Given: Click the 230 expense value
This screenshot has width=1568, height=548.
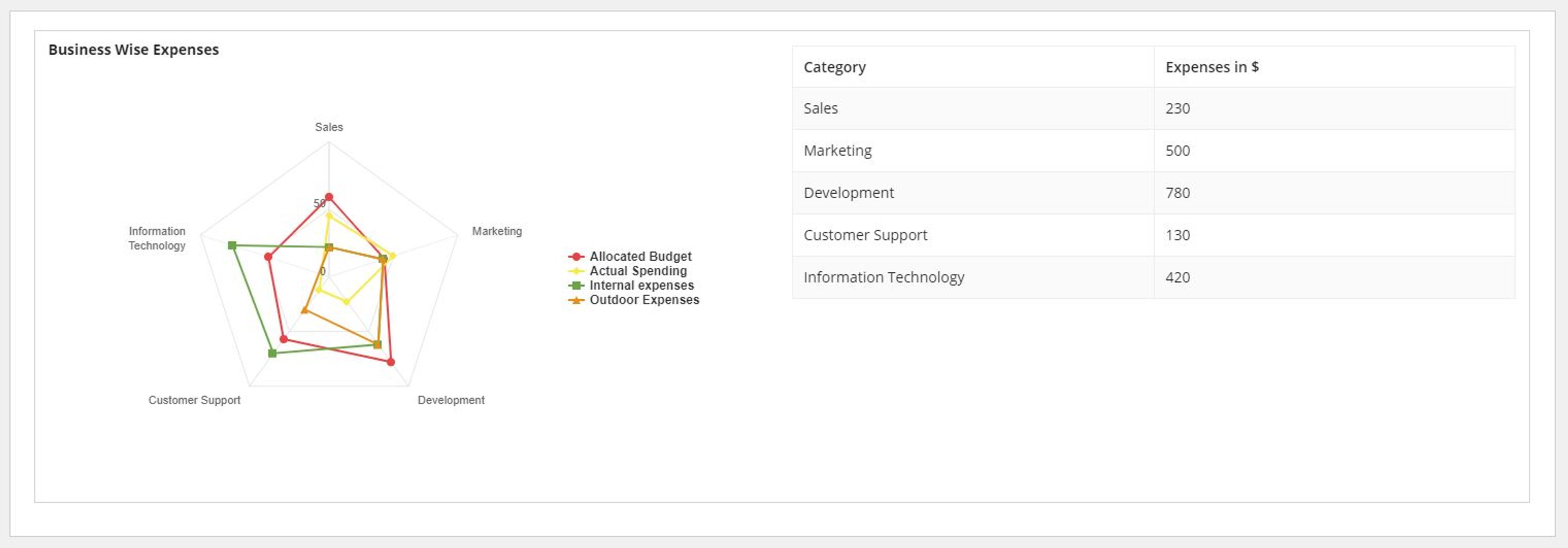Looking at the screenshot, I should point(1177,108).
